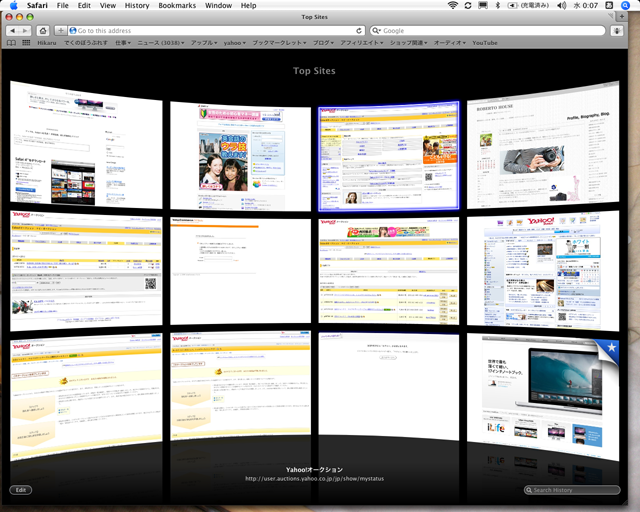Open Bluetooth status menu
Screen dimensions: 640x512
pos(498,5)
